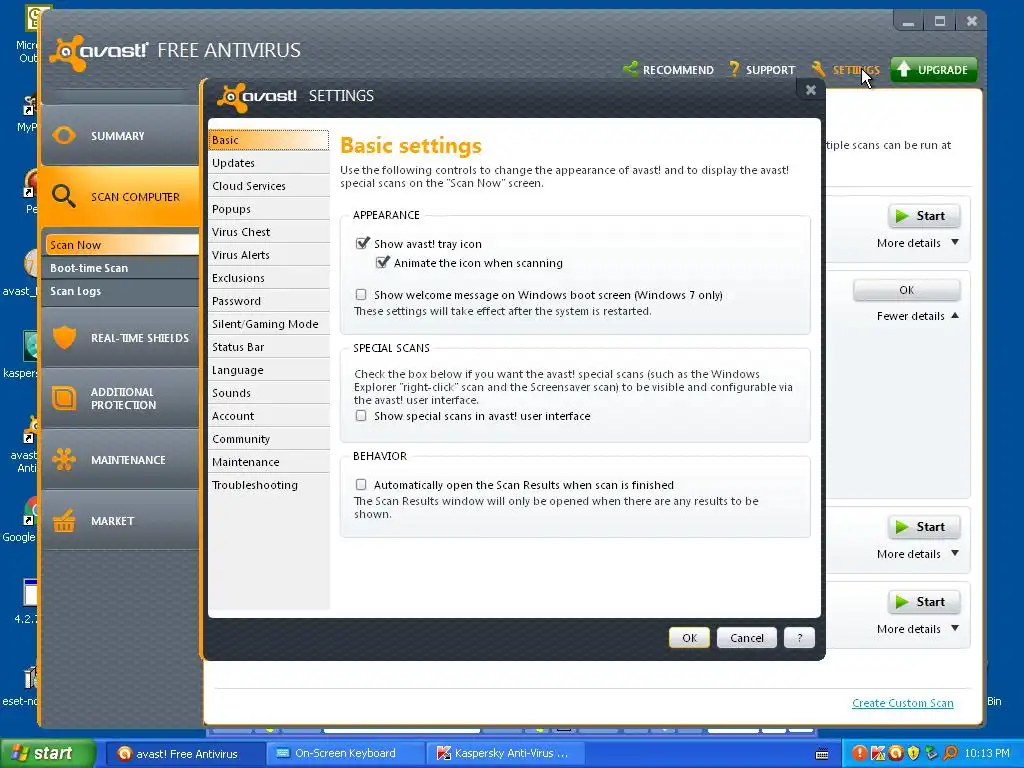1024x768 pixels.
Task: Click the avast logo in the main window header
Action: click(x=99, y=52)
